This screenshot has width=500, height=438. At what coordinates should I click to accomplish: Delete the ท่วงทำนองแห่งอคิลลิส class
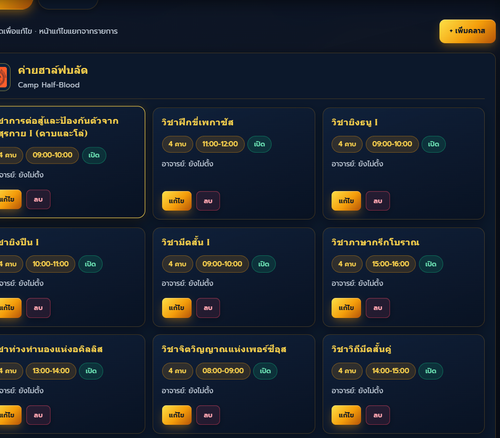(38, 415)
